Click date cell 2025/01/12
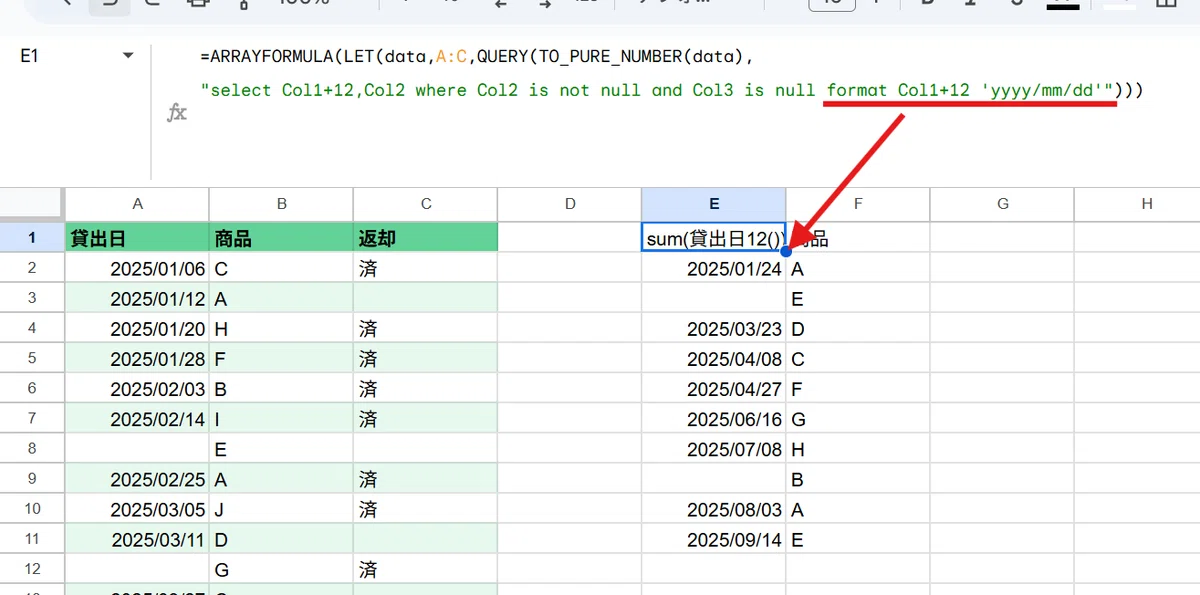 137,298
